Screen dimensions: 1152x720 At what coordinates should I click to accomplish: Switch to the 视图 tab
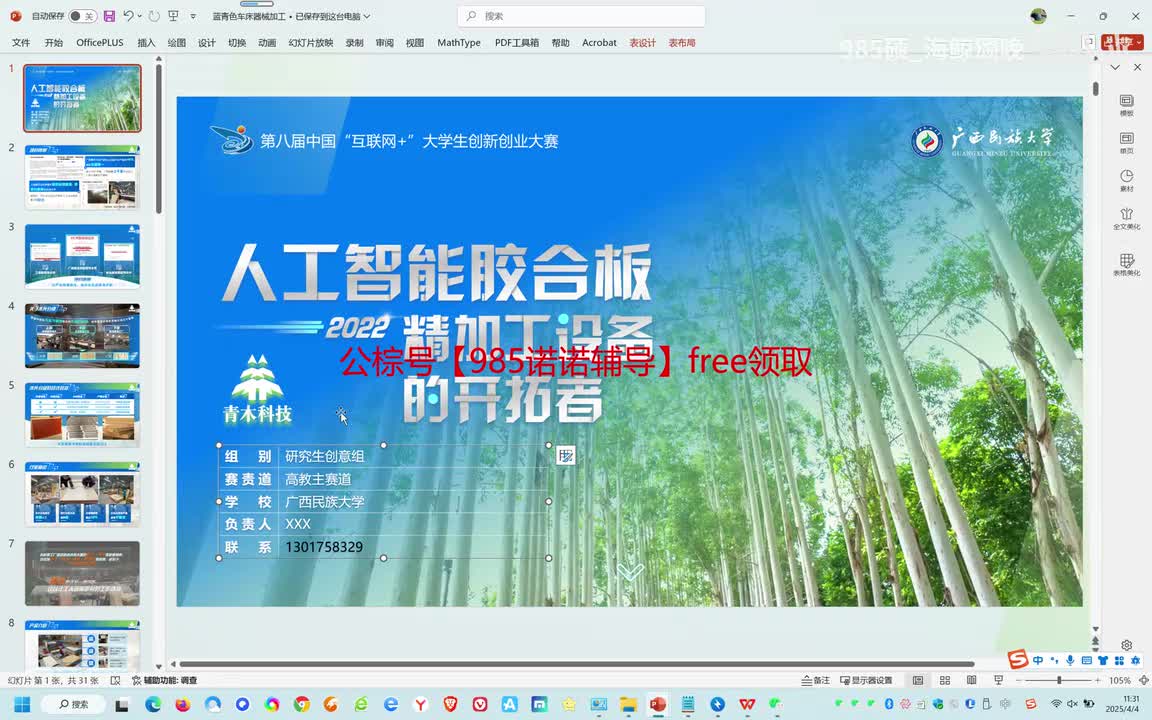[414, 43]
